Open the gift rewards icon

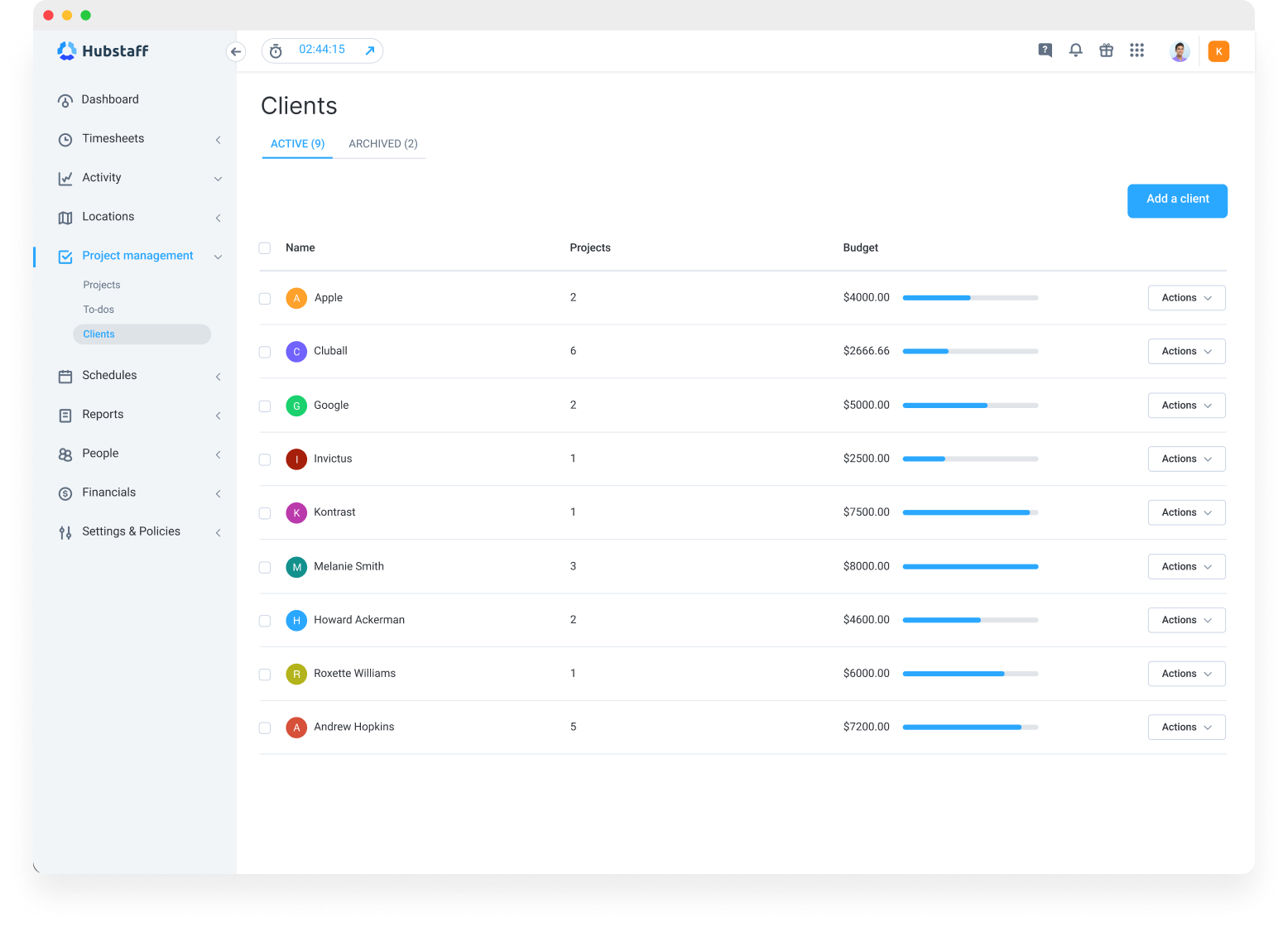[1106, 50]
